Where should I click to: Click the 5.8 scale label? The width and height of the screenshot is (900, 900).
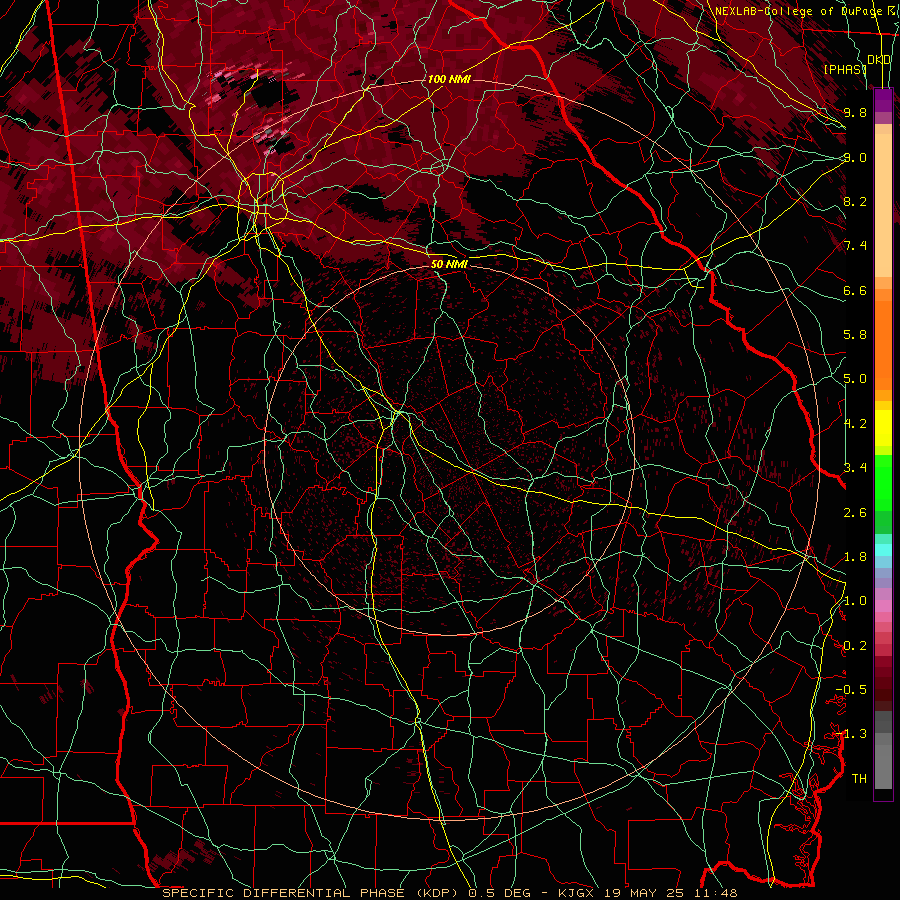coord(855,335)
